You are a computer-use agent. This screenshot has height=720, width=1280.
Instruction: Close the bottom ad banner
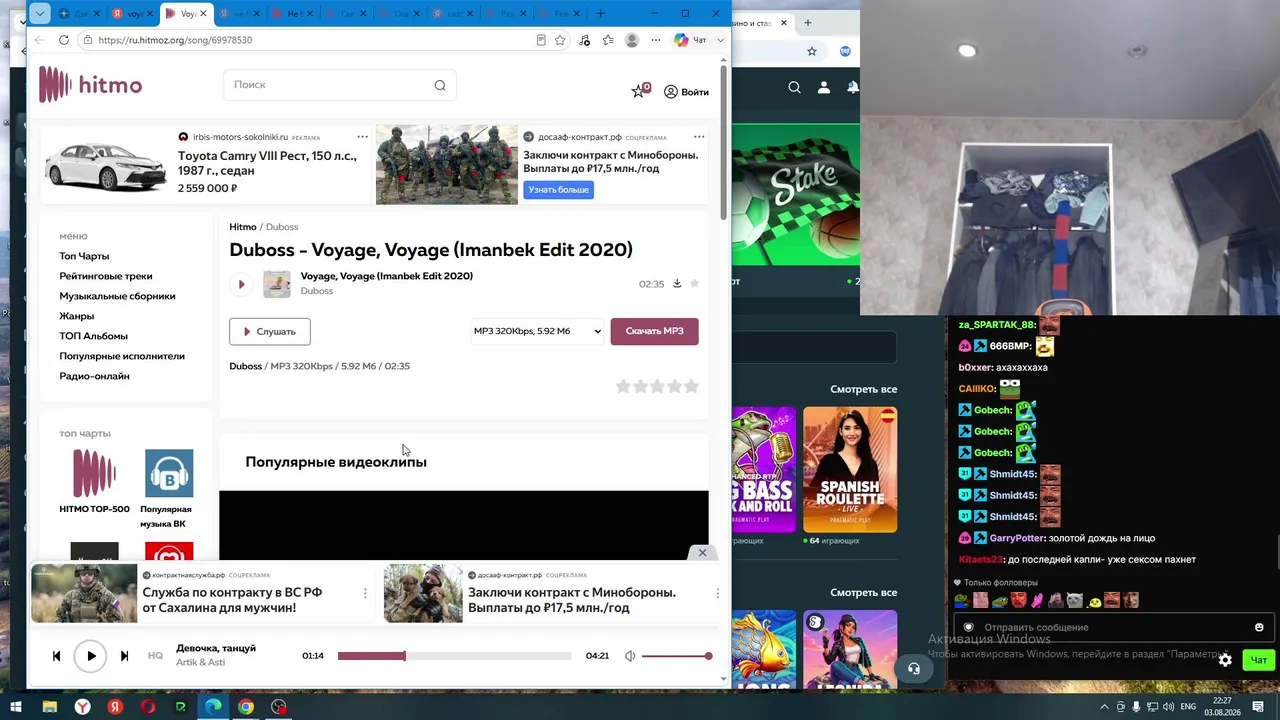pos(702,552)
